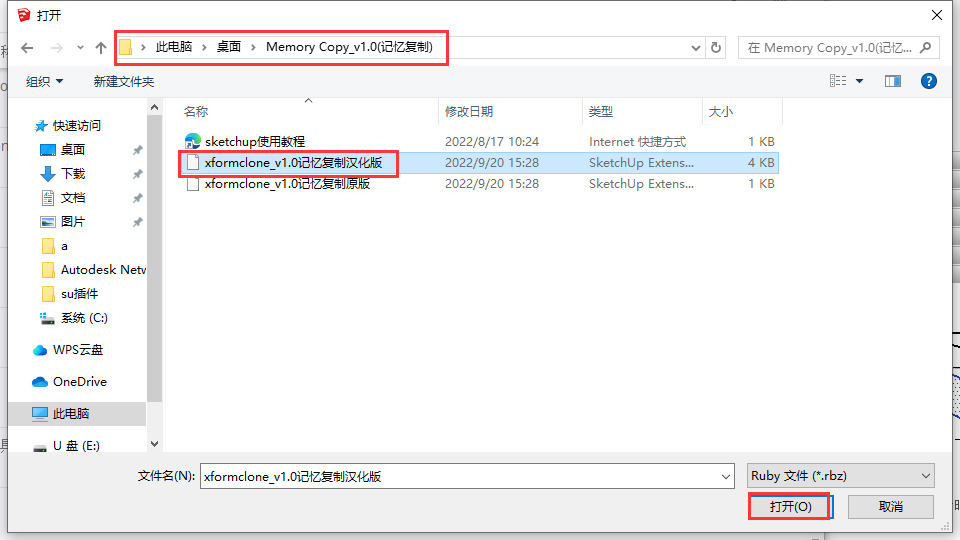
Task: Refresh the folder view
Action: (x=716, y=48)
